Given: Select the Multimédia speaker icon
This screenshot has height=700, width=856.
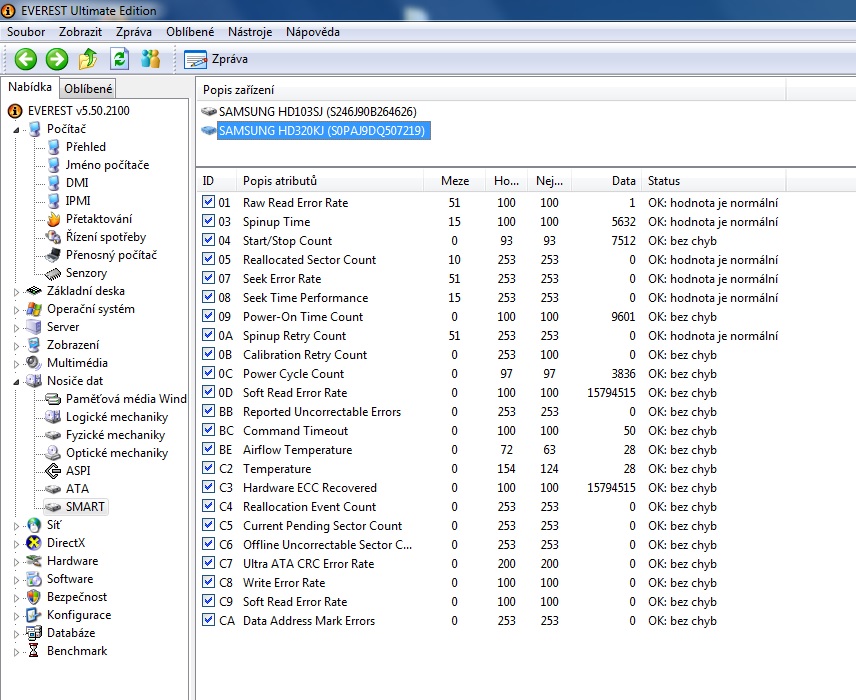Looking at the screenshot, I should [34, 363].
